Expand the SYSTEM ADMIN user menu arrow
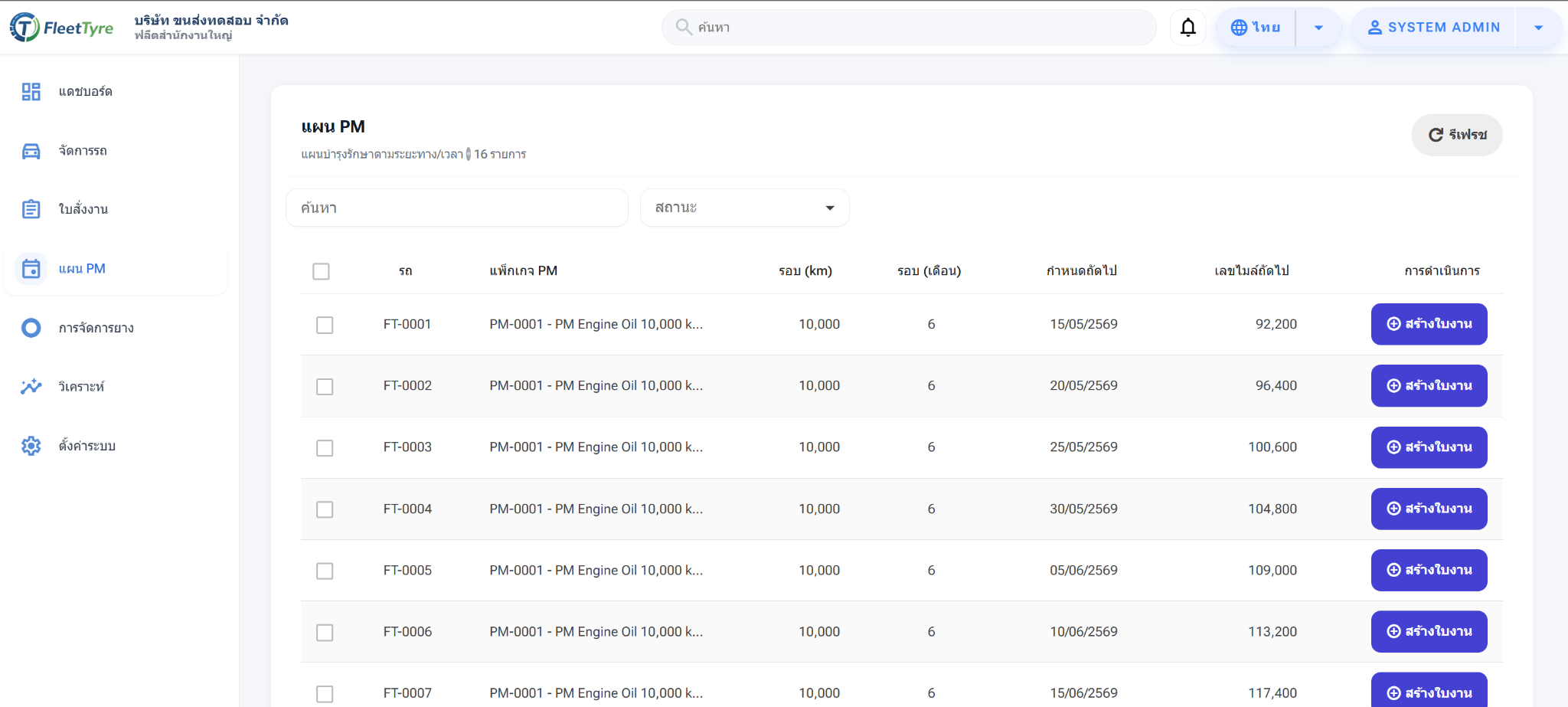 click(1538, 28)
